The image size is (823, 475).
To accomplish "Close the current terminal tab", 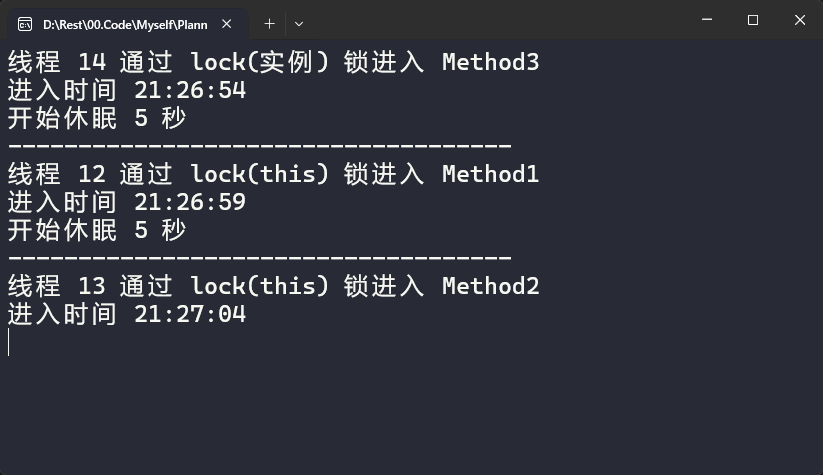I will [227, 24].
